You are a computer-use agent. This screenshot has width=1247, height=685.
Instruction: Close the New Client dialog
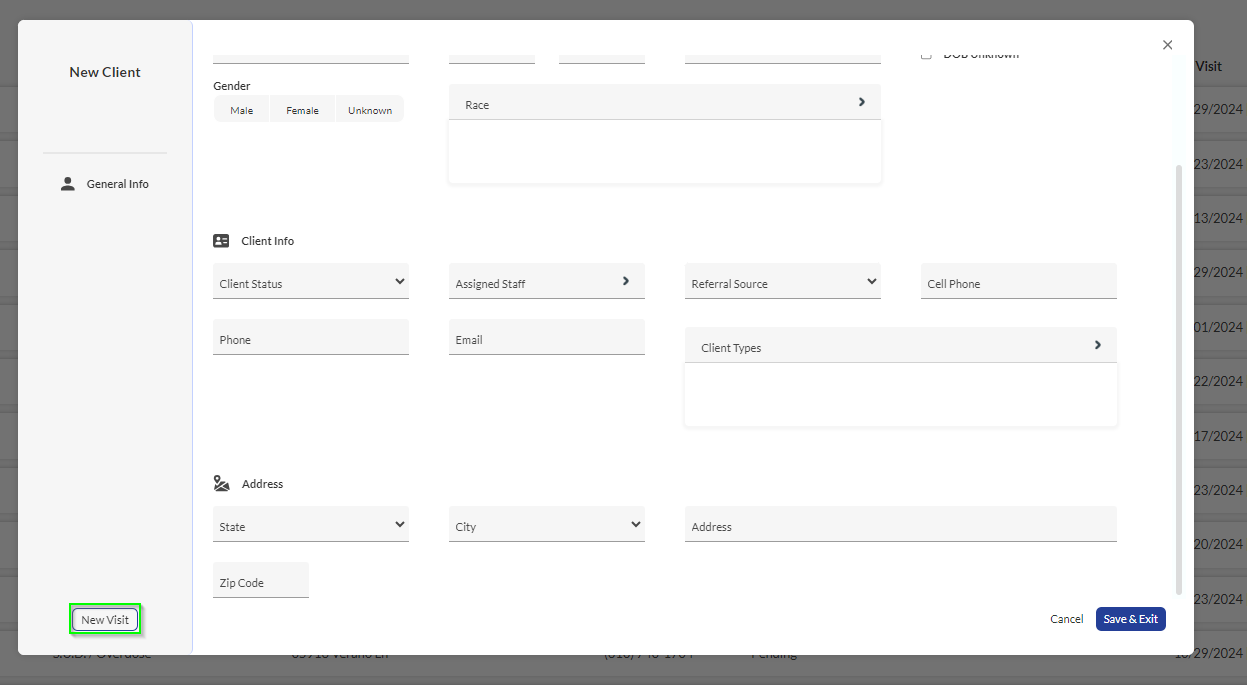point(1167,45)
